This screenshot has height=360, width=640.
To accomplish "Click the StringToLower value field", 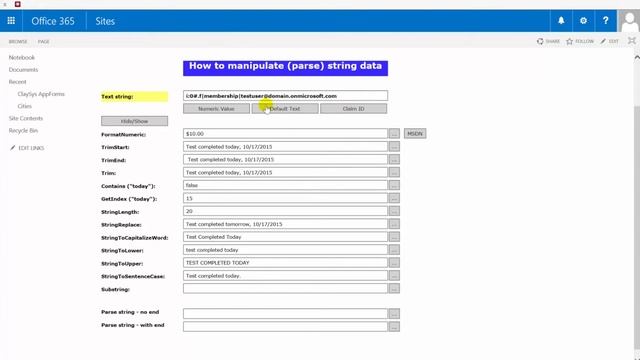I will point(285,250).
